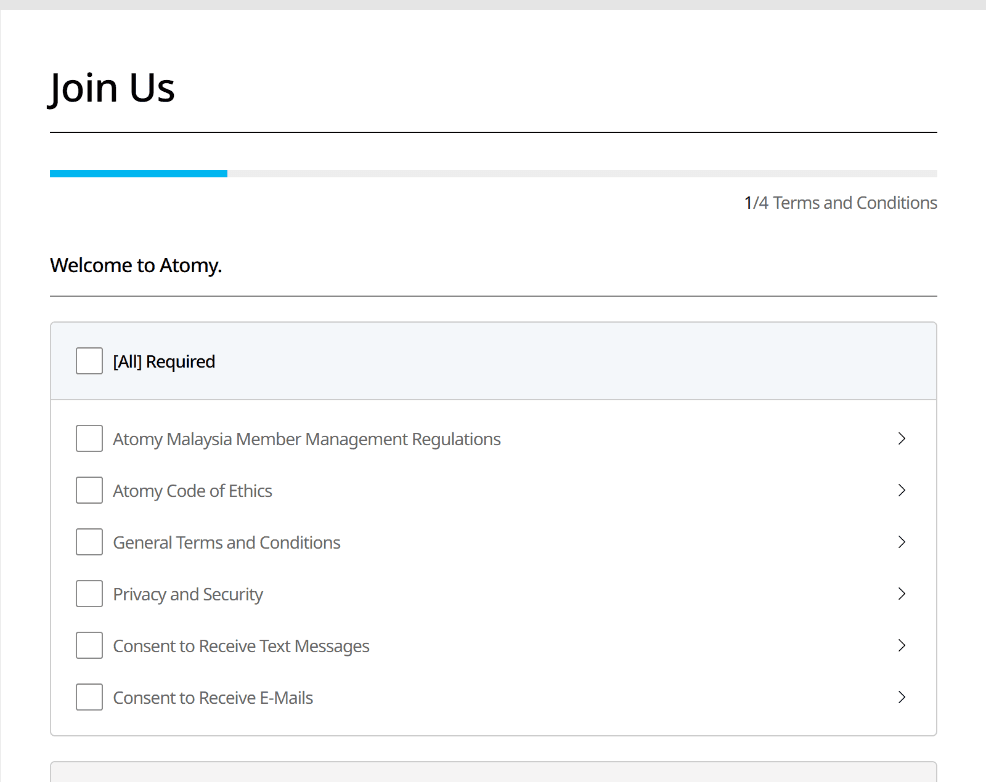This screenshot has width=986, height=782.
Task: Click 'Atomy Malaysia Member Management Regulations' text
Action: (307, 439)
